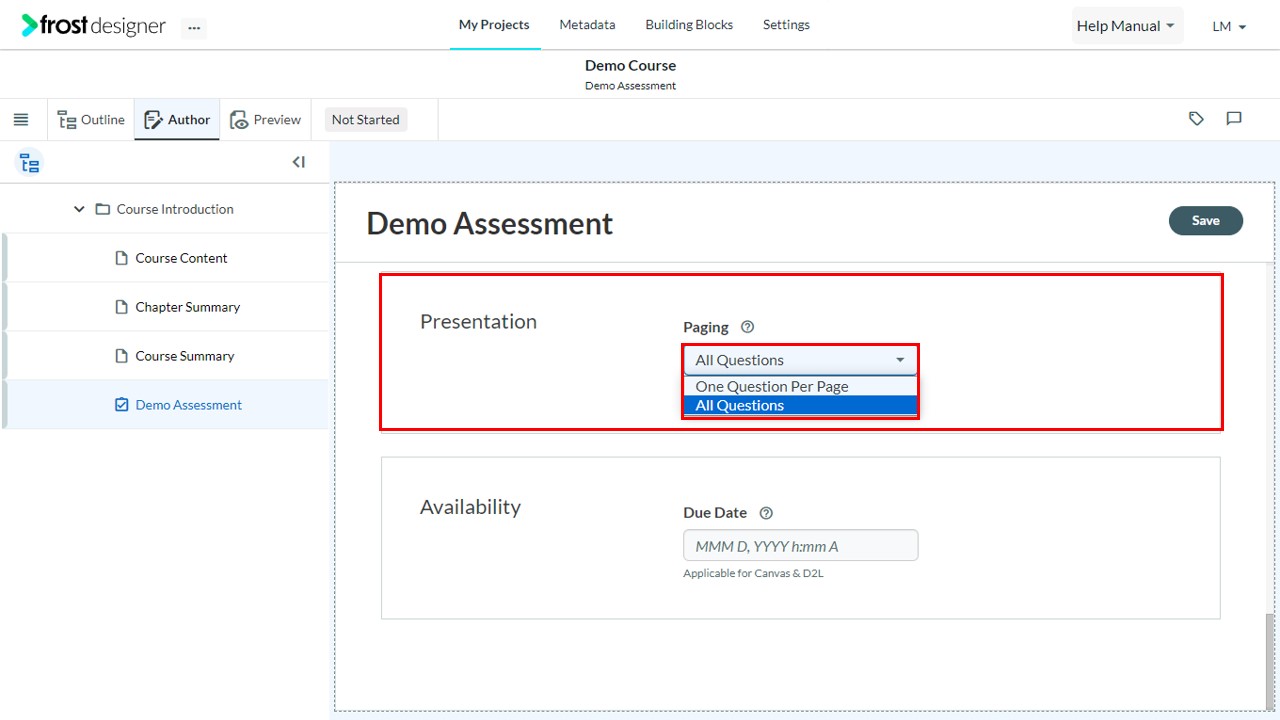Open the Paging dropdown showing All Questions
This screenshot has height=720, width=1280.
800,360
